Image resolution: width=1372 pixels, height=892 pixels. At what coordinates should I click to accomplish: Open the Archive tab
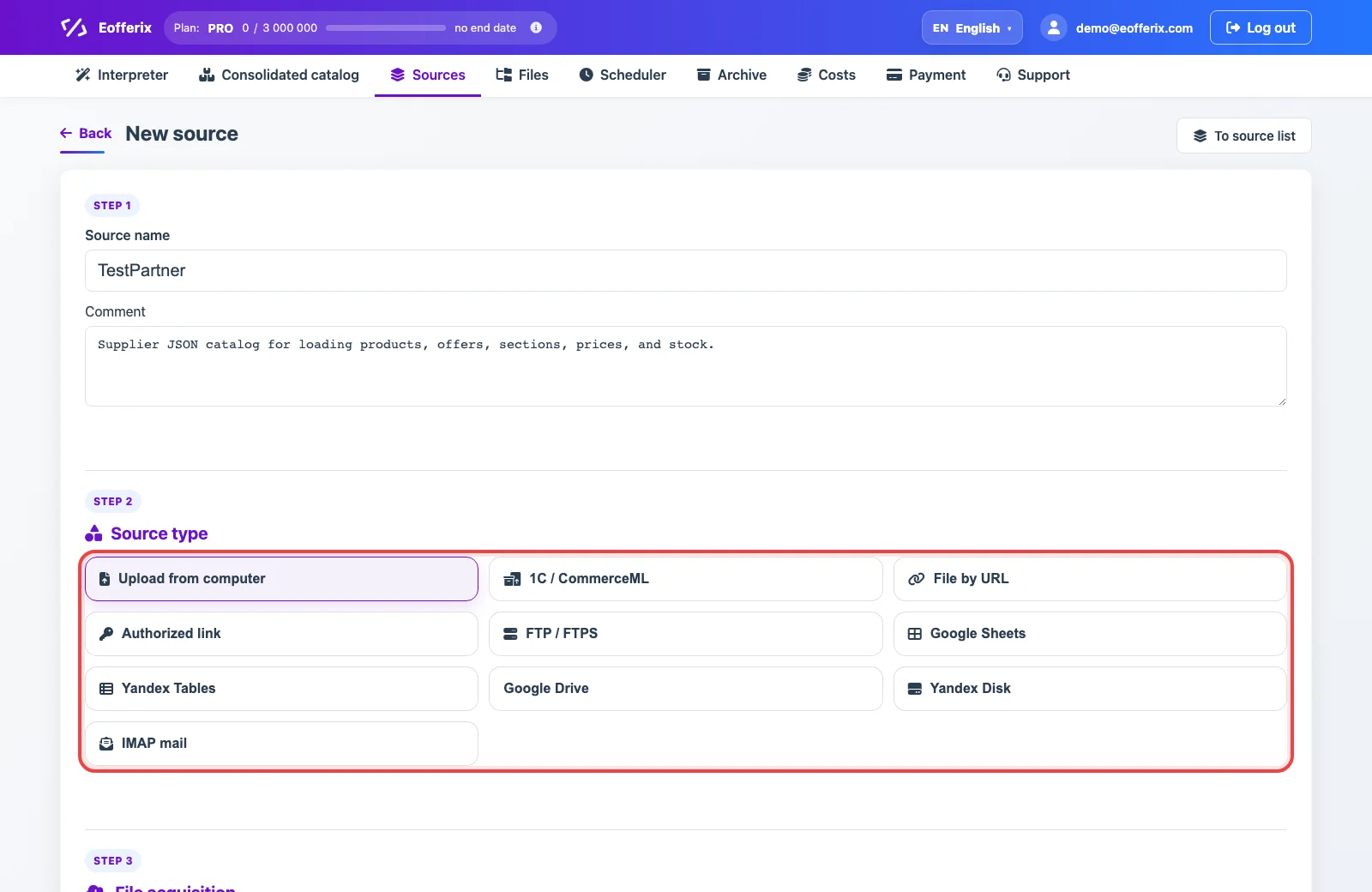tap(731, 75)
